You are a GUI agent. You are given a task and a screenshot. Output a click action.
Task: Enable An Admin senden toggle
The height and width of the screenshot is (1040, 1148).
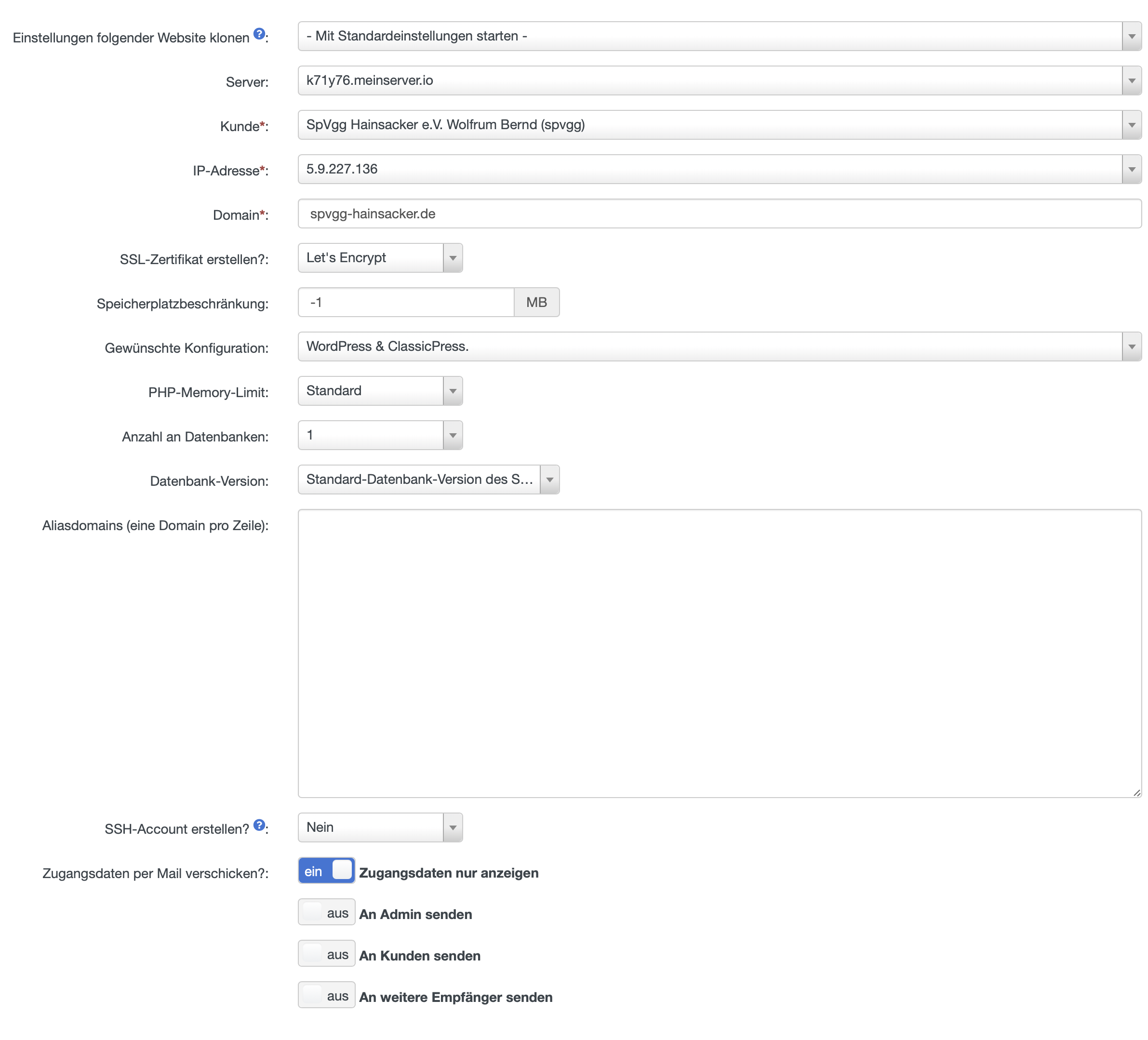(x=326, y=912)
